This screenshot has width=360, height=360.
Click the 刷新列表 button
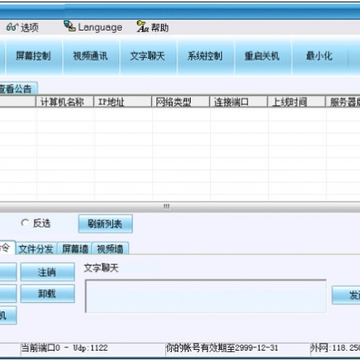click(105, 224)
